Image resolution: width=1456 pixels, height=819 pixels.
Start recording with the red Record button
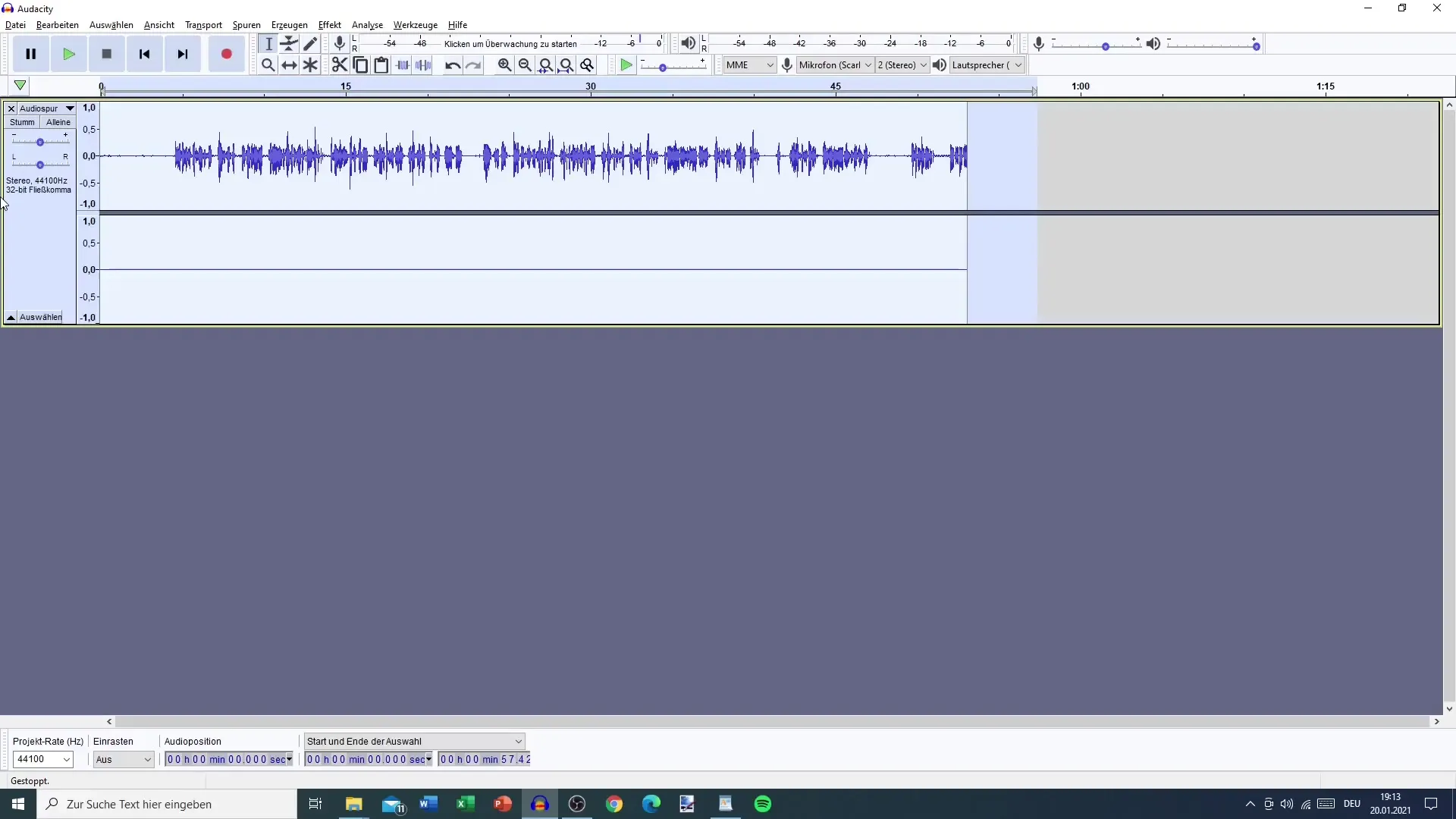click(226, 54)
